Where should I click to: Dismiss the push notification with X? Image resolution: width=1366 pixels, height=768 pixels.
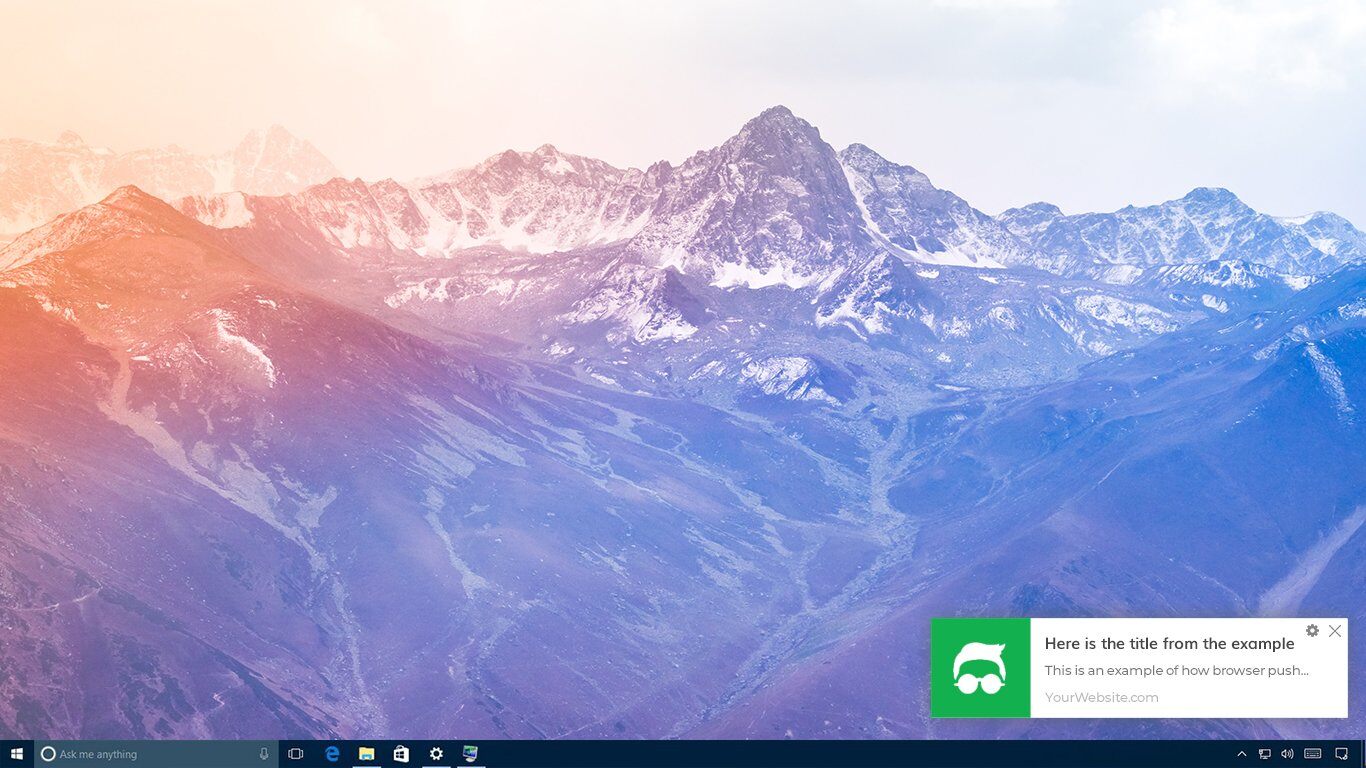pos(1335,631)
